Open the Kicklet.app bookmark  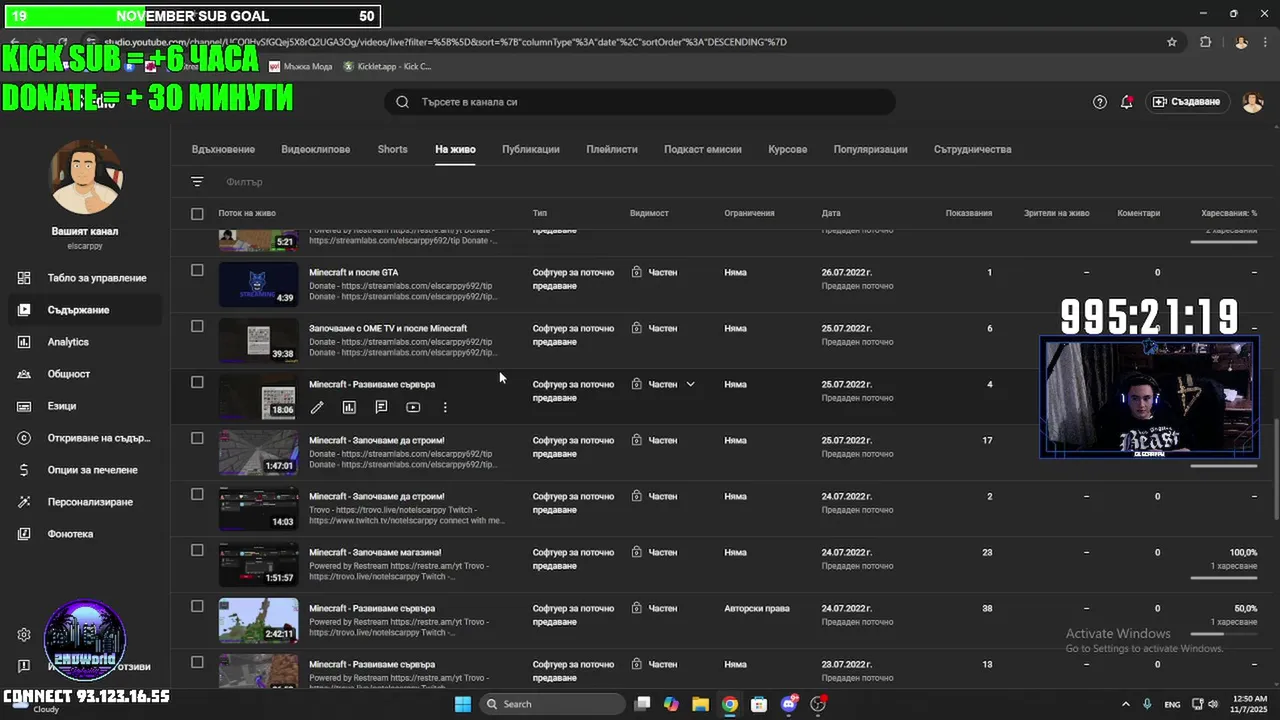387,67
